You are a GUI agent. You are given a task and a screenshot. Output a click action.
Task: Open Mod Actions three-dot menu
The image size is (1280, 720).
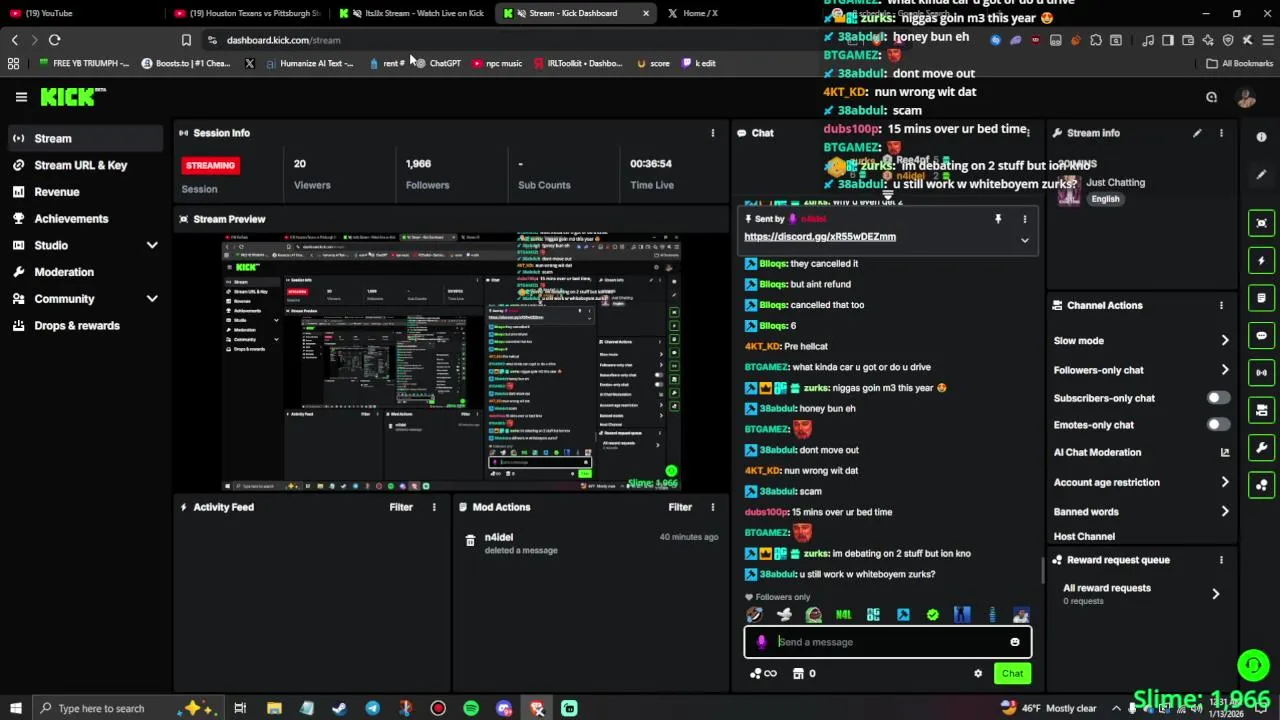coord(713,507)
